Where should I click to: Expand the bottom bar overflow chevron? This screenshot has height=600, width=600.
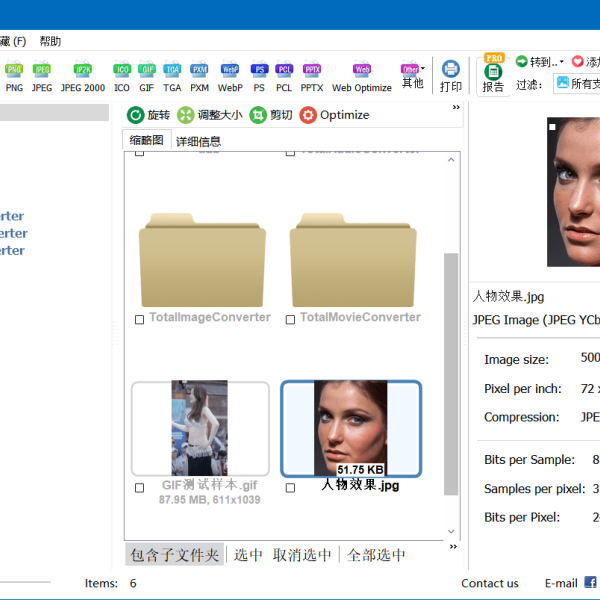click(x=453, y=546)
